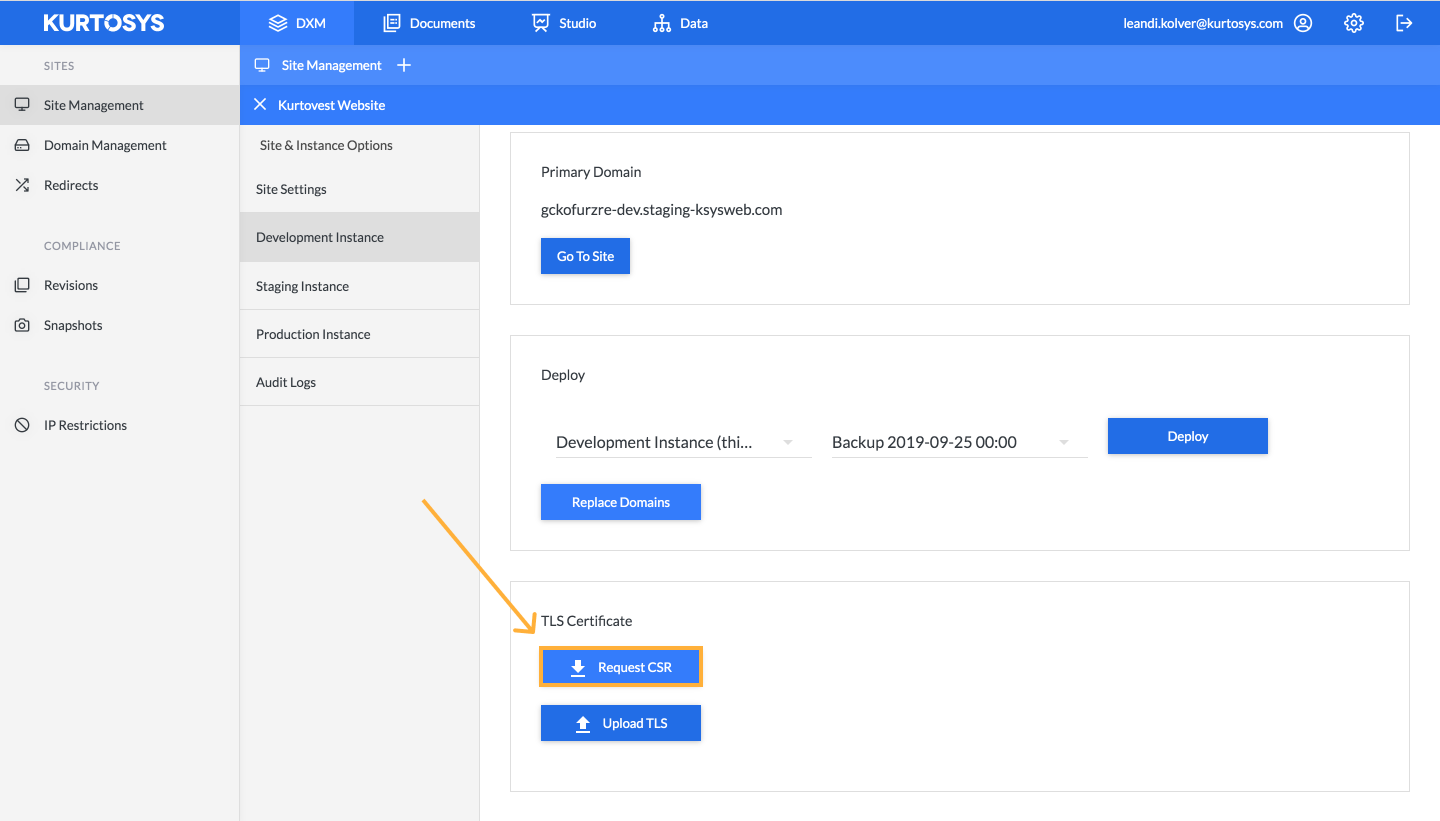This screenshot has height=821, width=1440.
Task: Click the Site Management tab label
Action: 331,65
